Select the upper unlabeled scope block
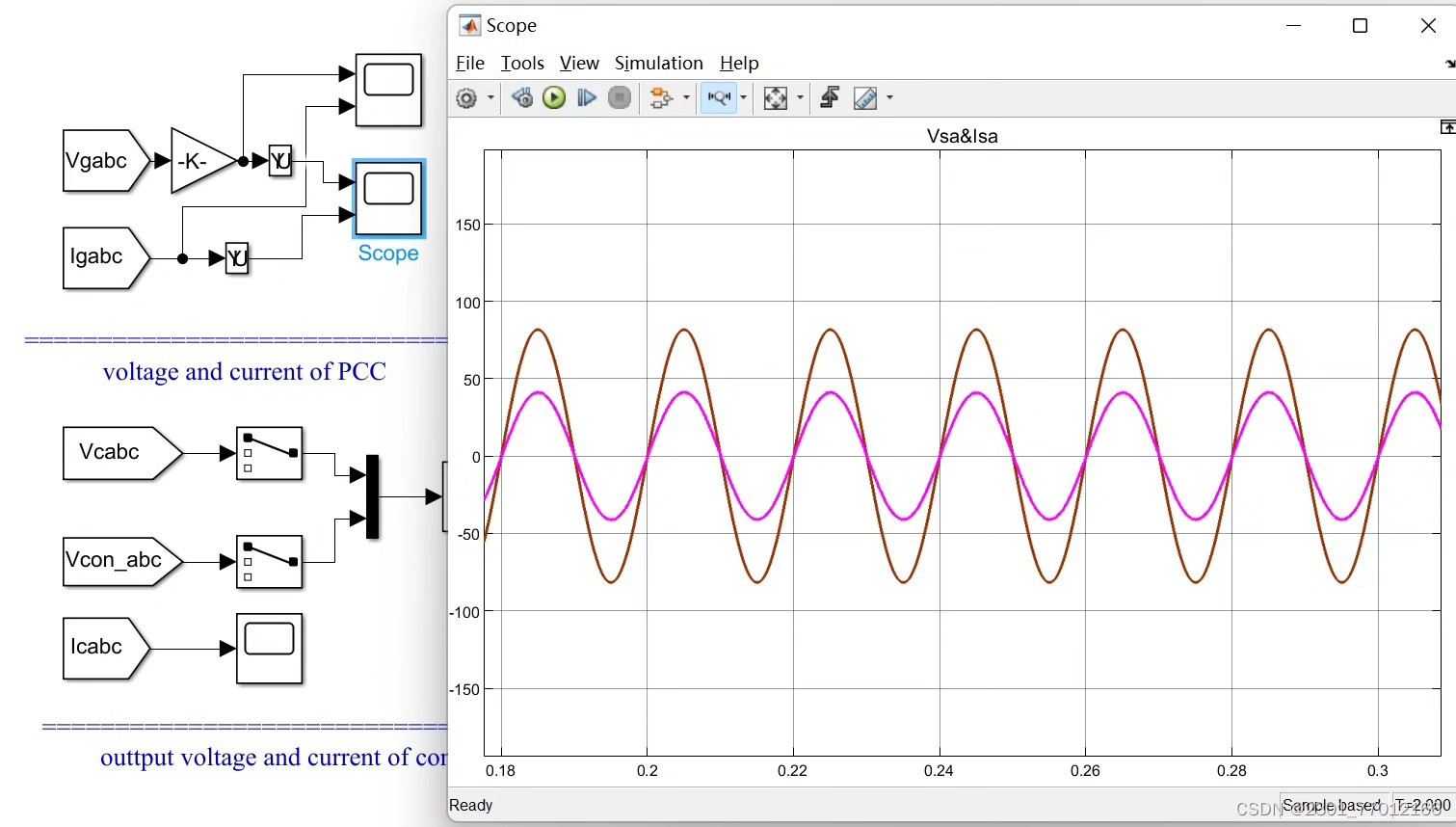This screenshot has height=827, width=1456. pyautogui.click(x=389, y=91)
